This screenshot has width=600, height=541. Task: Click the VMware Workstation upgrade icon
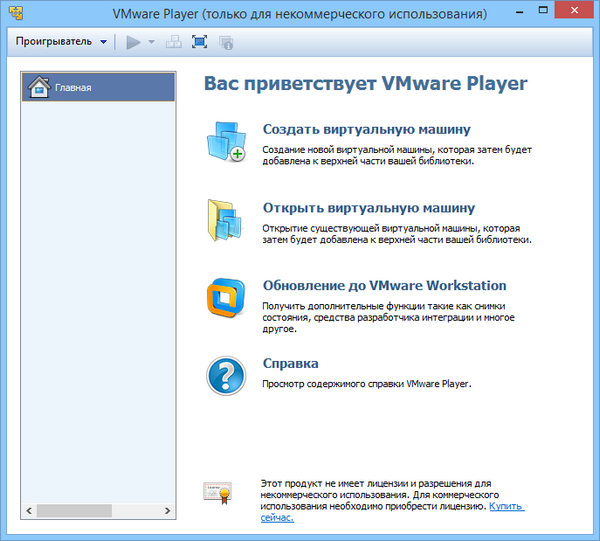[x=226, y=298]
